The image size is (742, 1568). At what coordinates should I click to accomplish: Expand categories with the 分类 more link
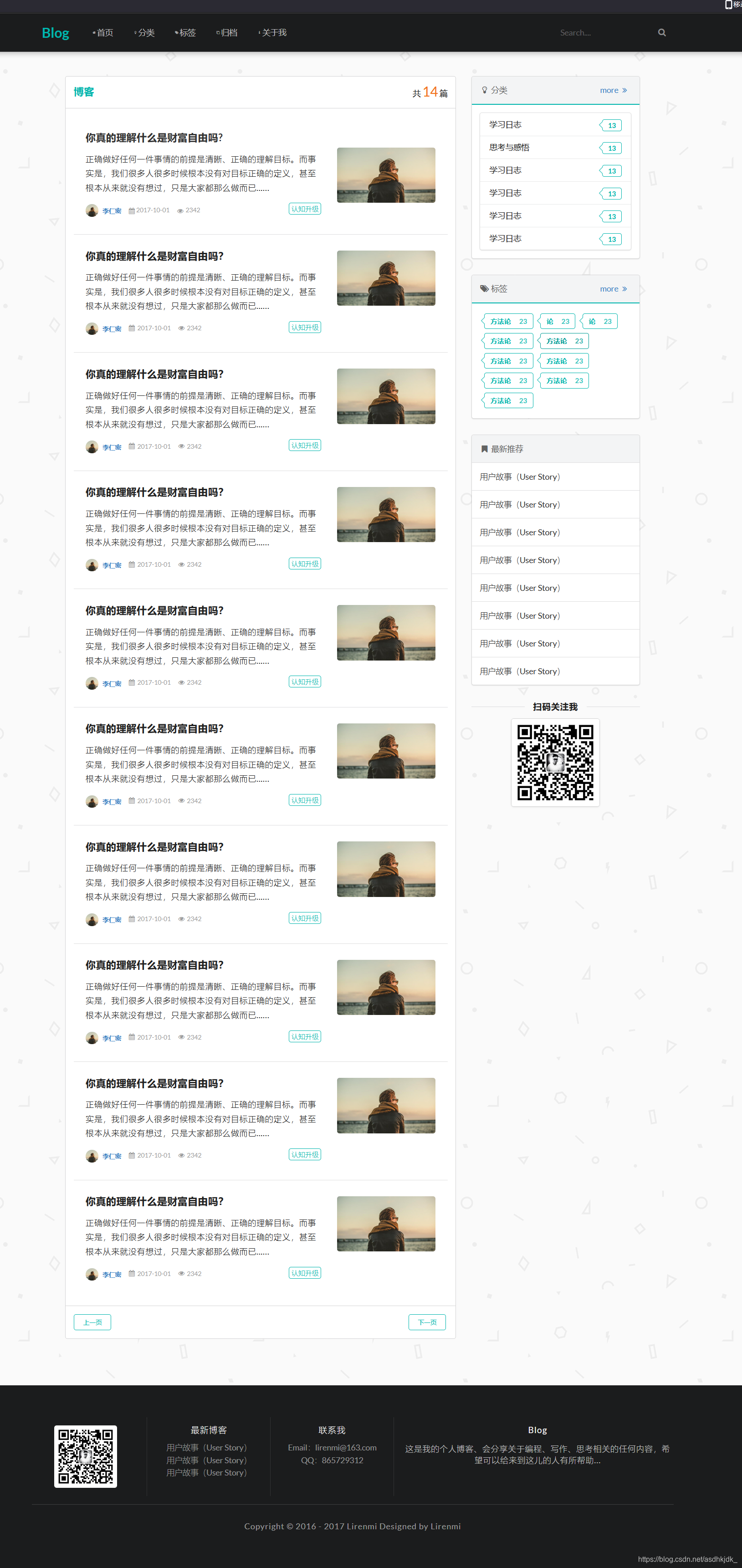[x=613, y=89]
